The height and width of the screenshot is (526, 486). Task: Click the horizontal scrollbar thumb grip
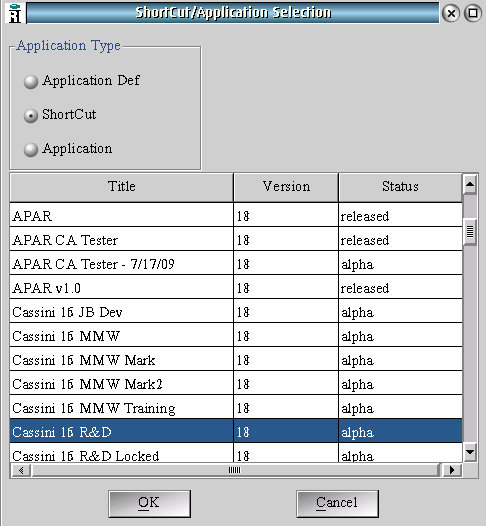tap(234, 470)
